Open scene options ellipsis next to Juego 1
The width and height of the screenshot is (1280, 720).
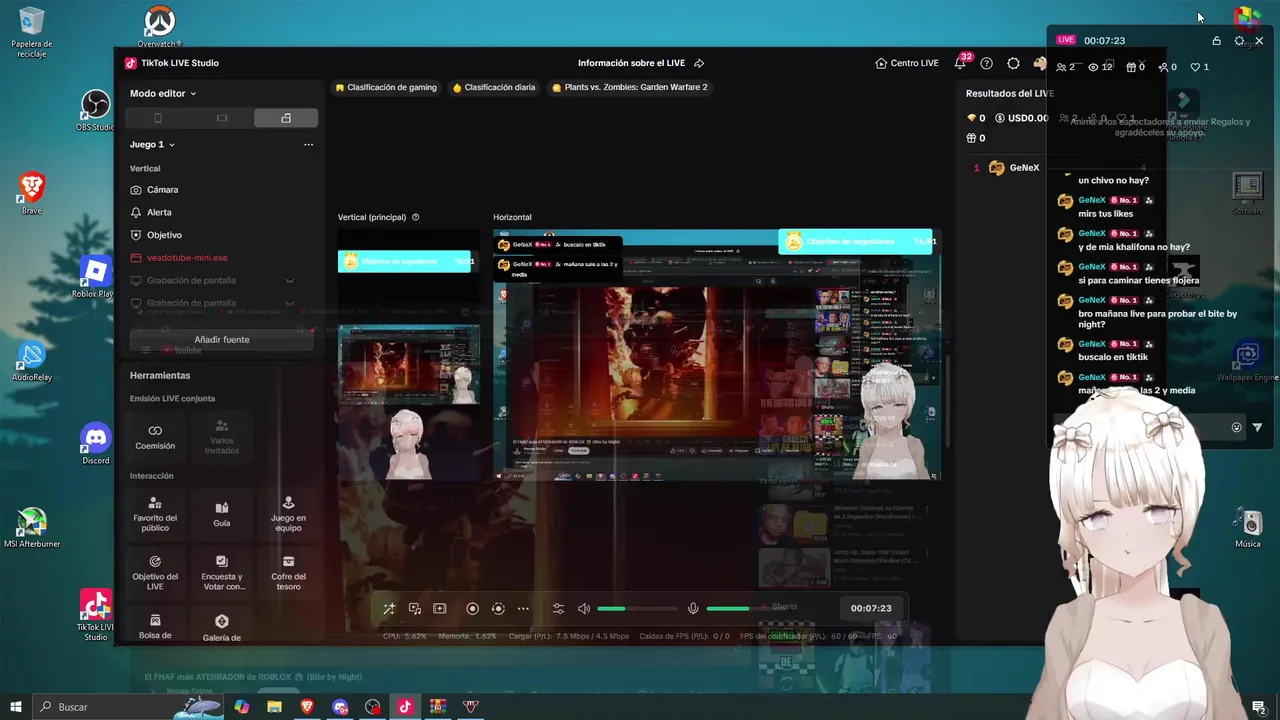point(308,144)
